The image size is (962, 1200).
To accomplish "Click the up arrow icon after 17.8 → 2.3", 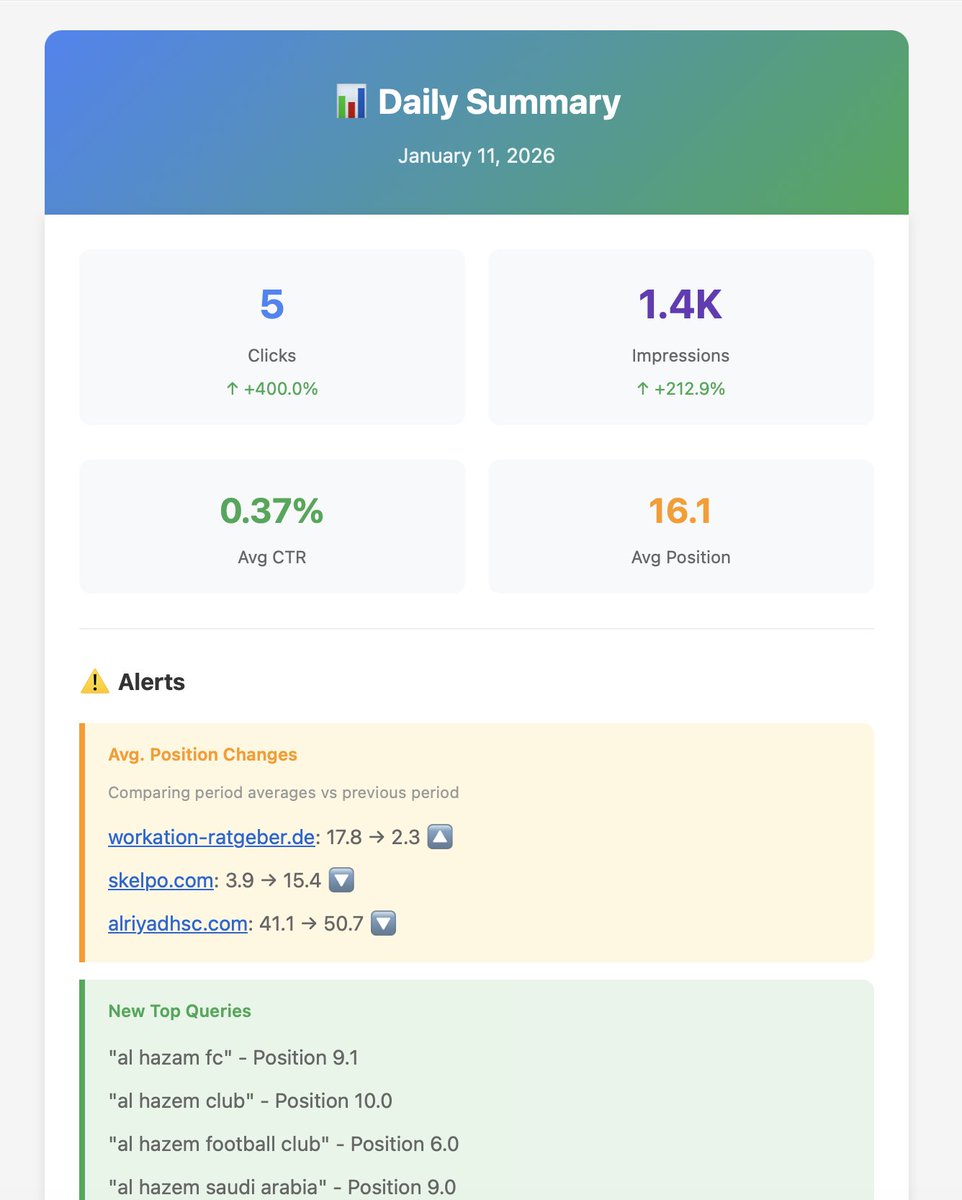I will (440, 837).
